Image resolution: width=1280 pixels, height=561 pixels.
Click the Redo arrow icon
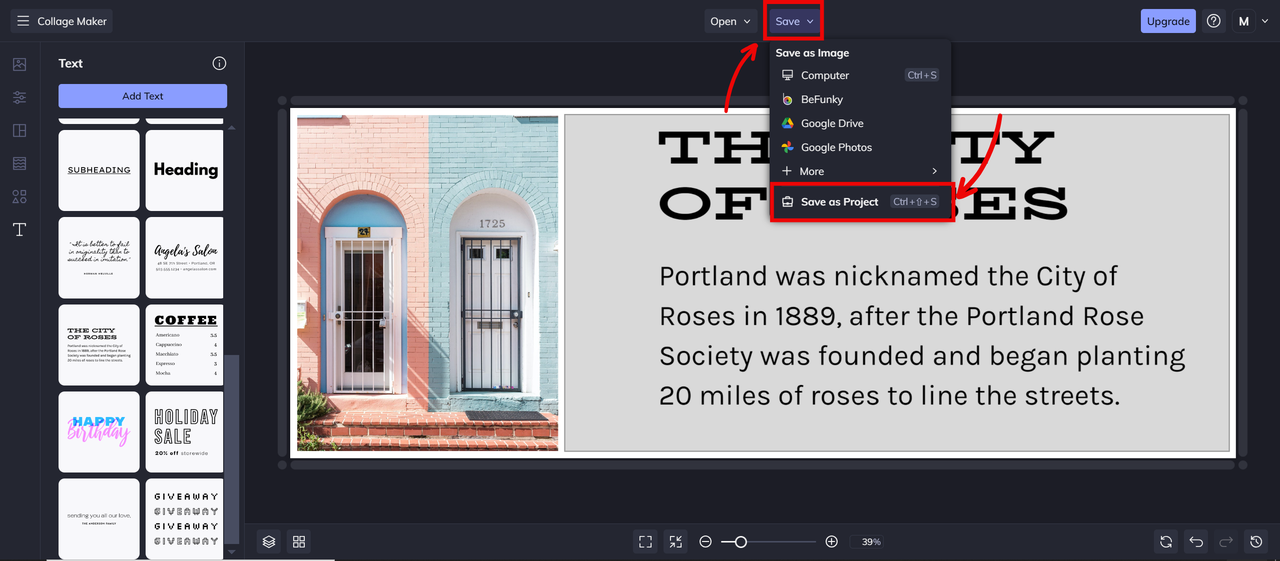(1226, 541)
